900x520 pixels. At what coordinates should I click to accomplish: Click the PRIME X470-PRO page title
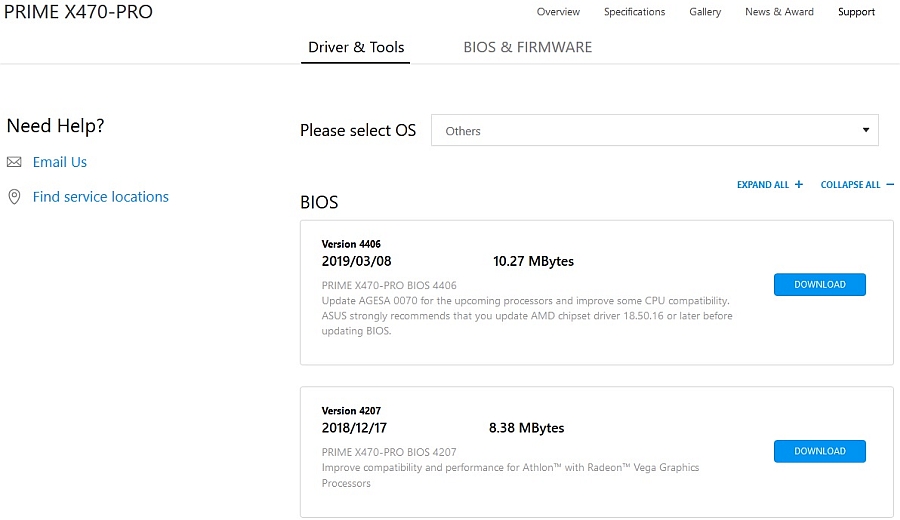pos(79,11)
